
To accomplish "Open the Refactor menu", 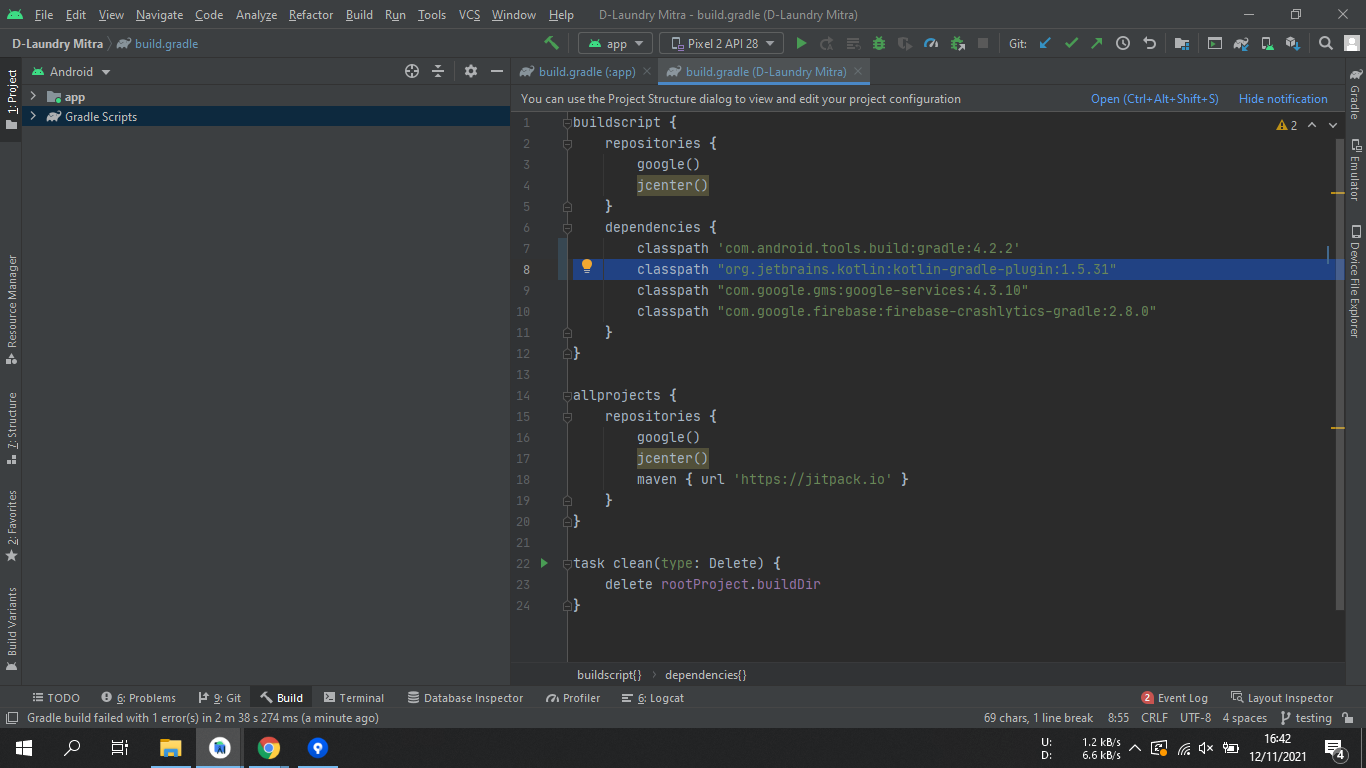I will click(311, 15).
